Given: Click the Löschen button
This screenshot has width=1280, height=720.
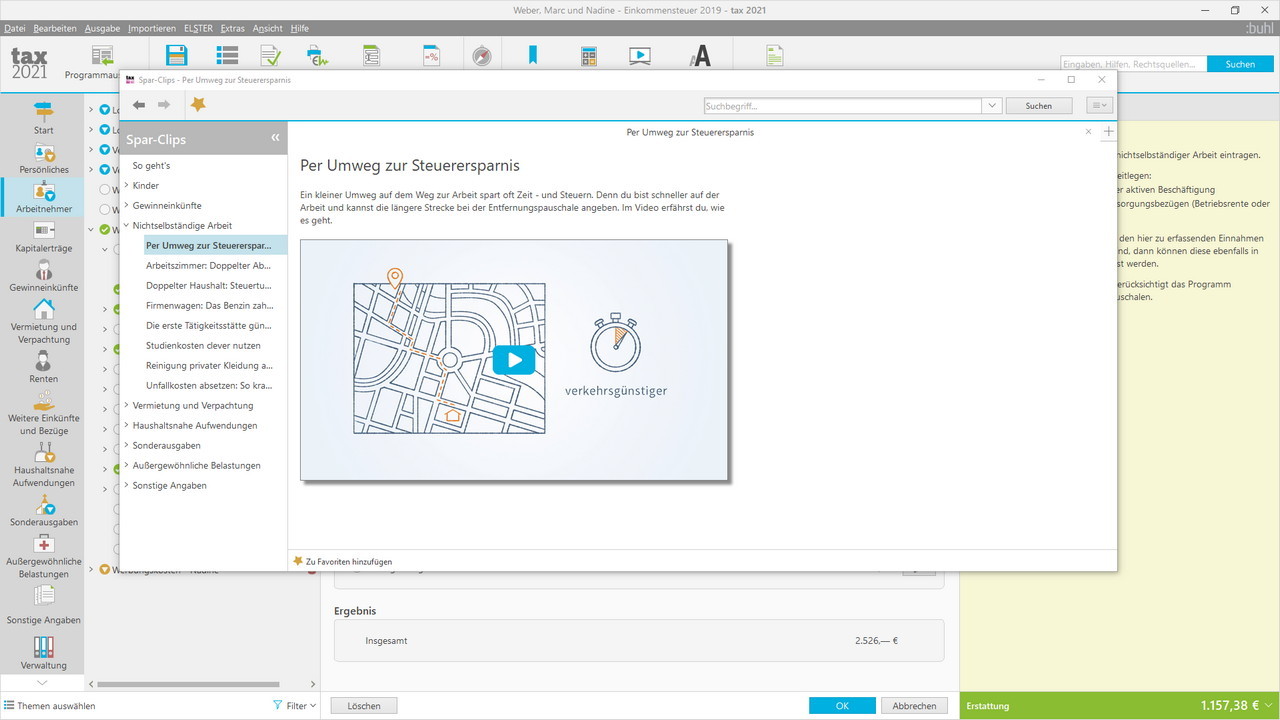Looking at the screenshot, I should (364, 706).
